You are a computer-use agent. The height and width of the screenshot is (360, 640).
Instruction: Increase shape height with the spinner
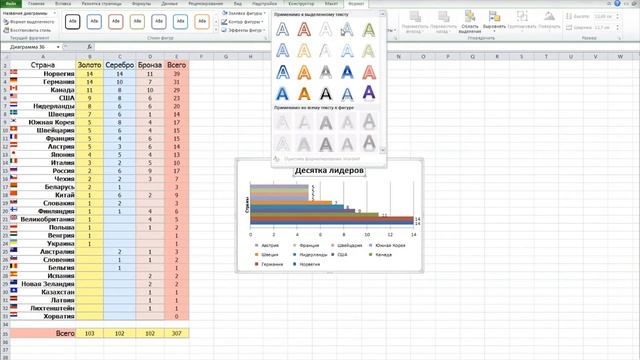[617, 15]
